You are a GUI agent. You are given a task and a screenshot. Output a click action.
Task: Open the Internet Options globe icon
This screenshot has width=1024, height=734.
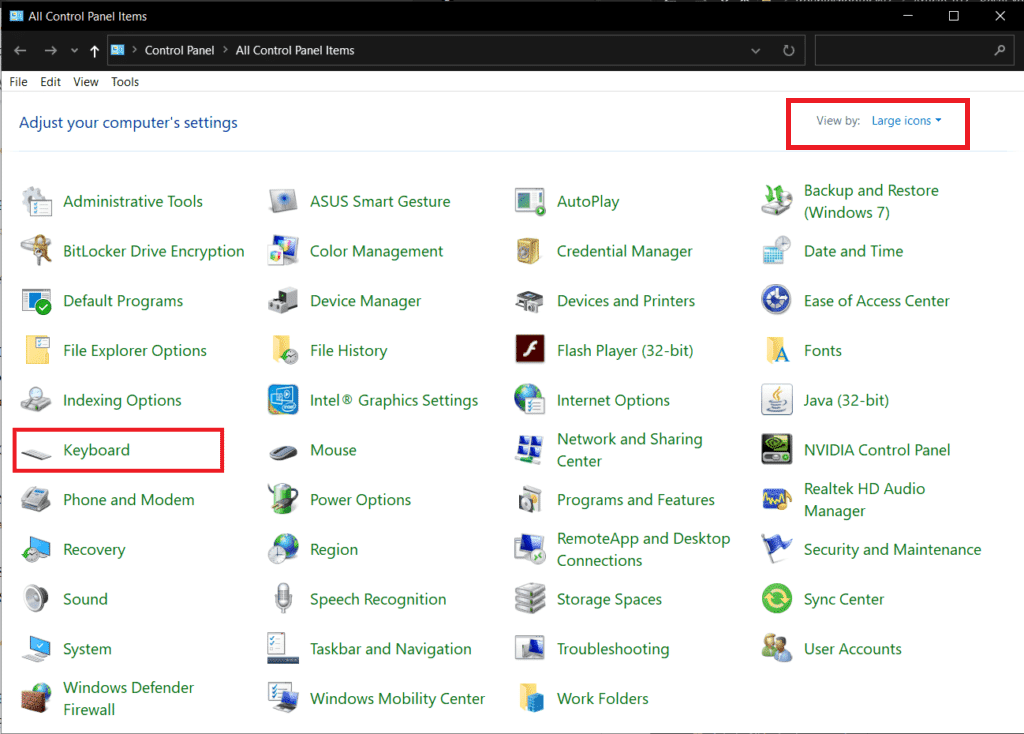tap(530, 400)
